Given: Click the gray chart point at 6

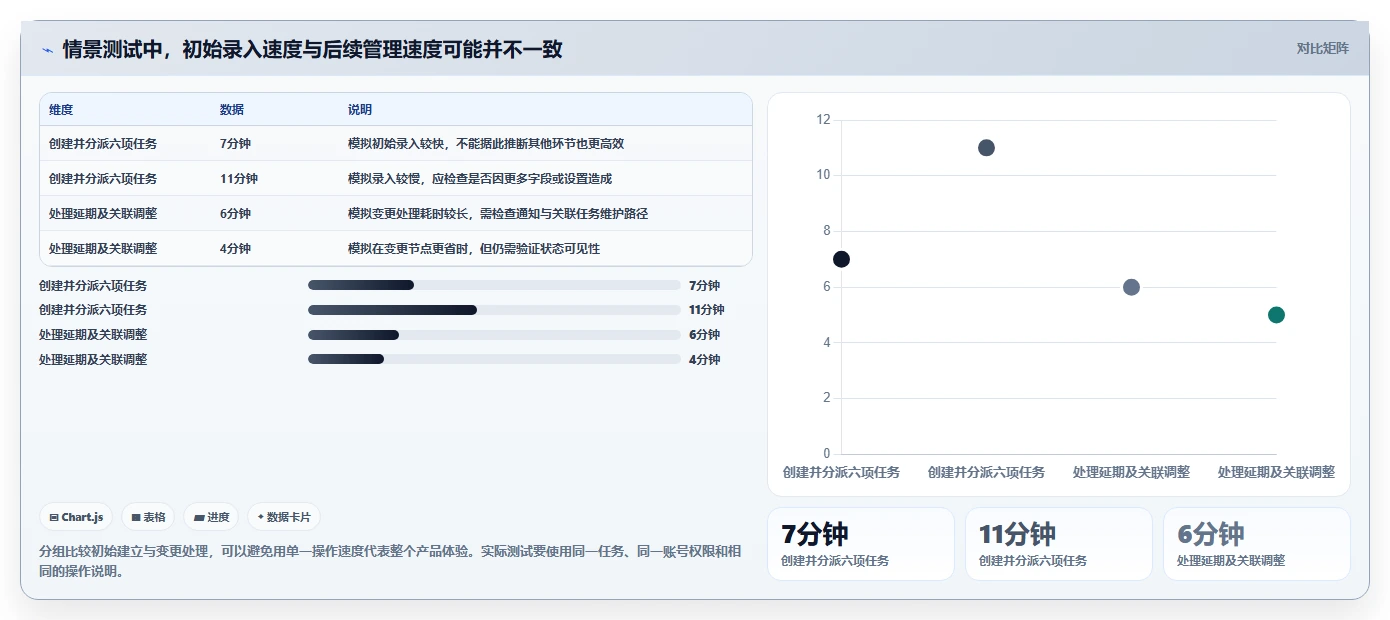Looking at the screenshot, I should pyautogui.click(x=1131, y=287).
